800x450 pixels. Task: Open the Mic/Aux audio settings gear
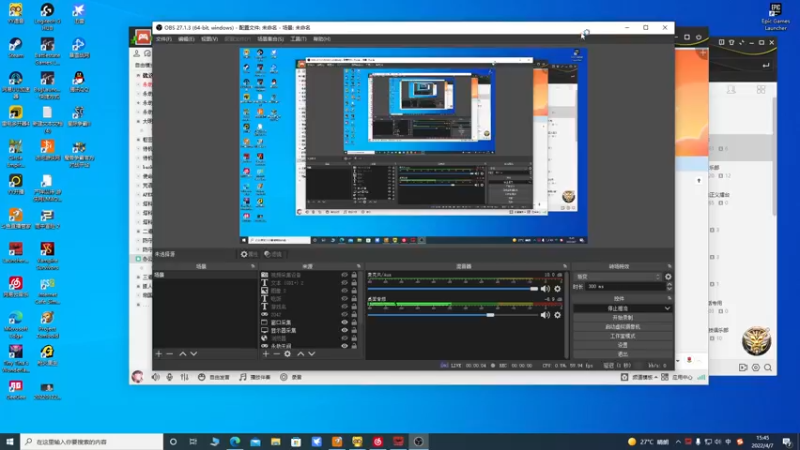point(558,289)
